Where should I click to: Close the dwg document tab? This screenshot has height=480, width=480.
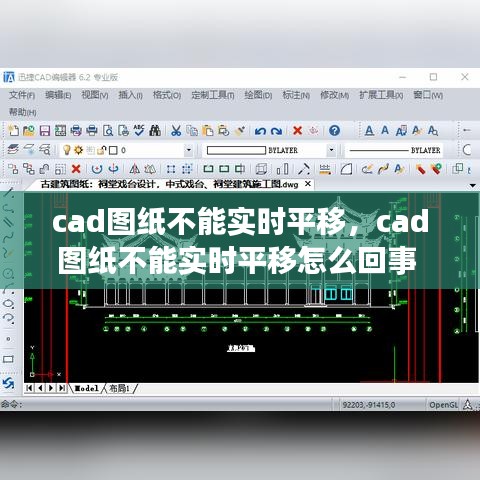point(308,184)
